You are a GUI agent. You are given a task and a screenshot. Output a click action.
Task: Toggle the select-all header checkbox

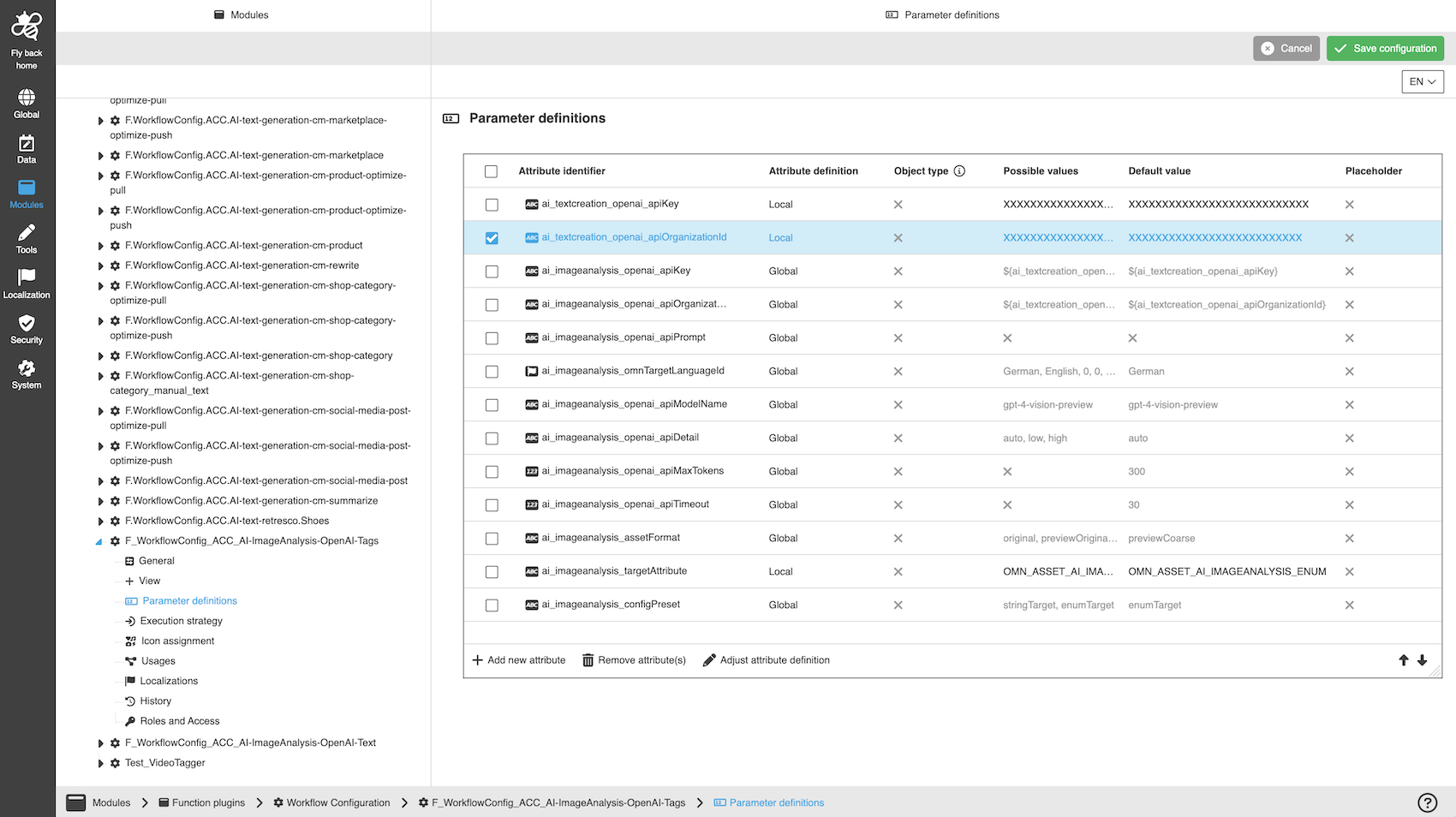(491, 171)
